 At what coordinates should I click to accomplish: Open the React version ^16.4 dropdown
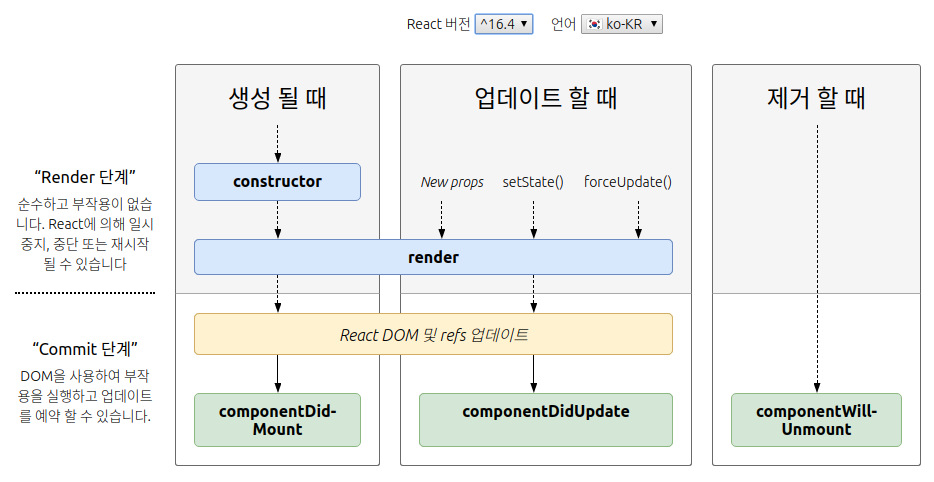point(503,24)
